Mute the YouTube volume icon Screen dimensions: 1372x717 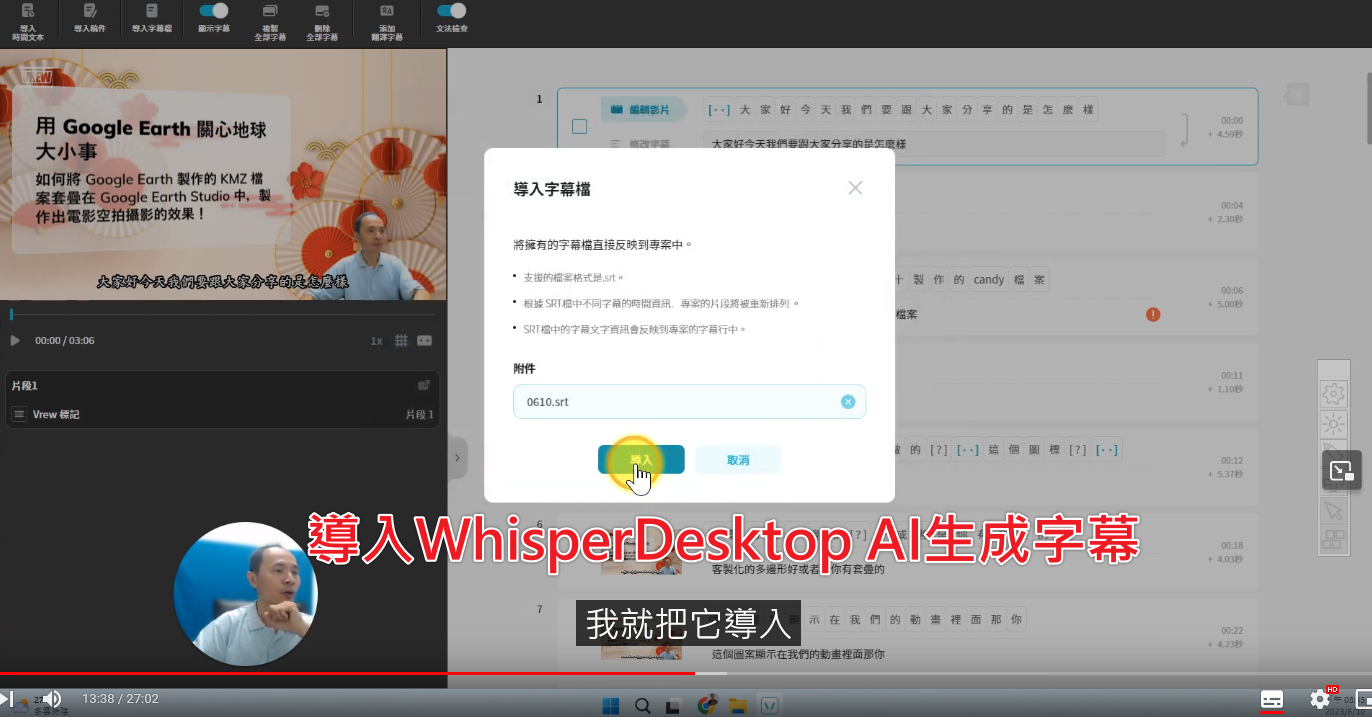tap(52, 698)
